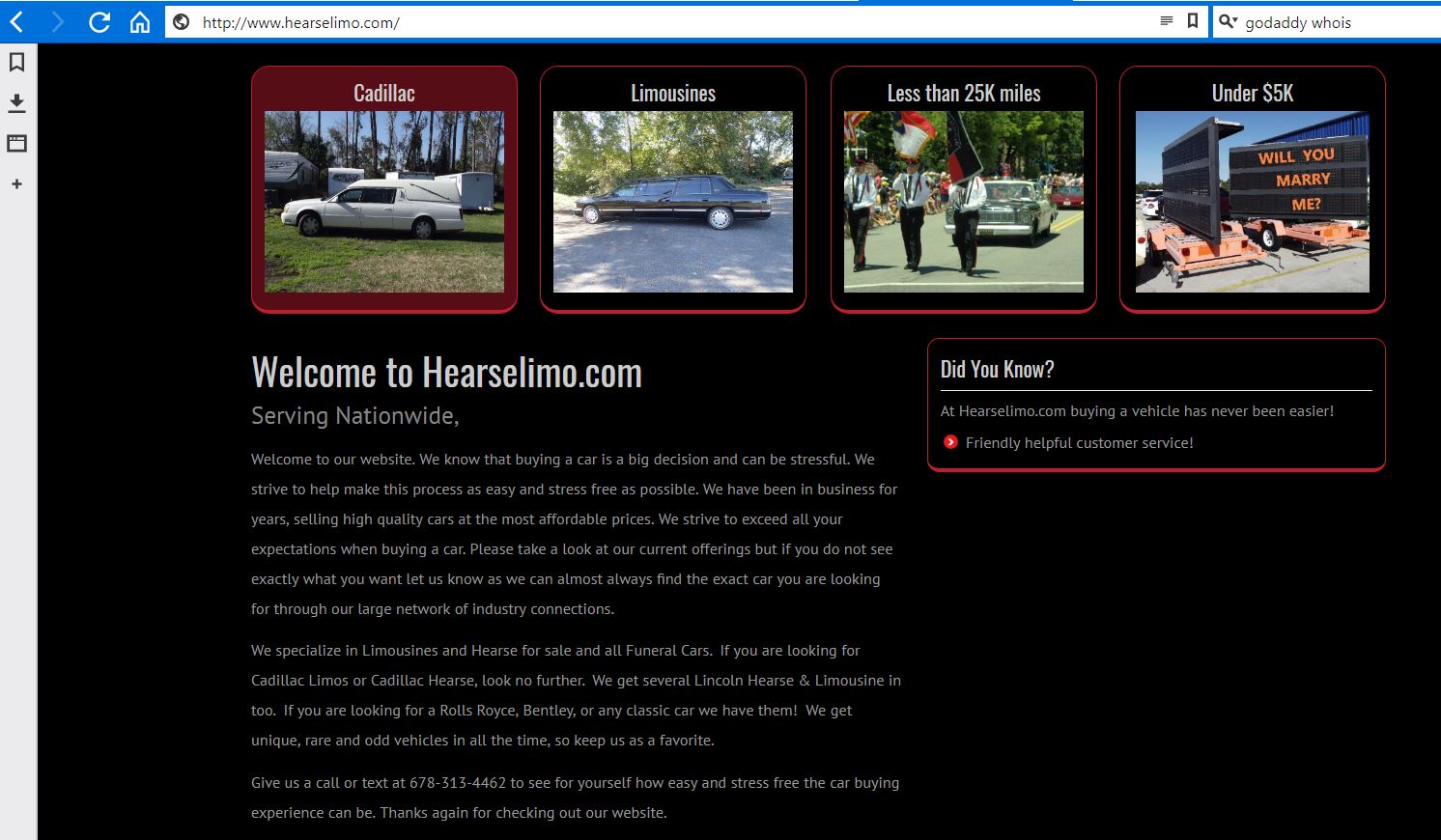The width and height of the screenshot is (1441, 840).
Task: Go back to the previous page
Action: (16, 22)
